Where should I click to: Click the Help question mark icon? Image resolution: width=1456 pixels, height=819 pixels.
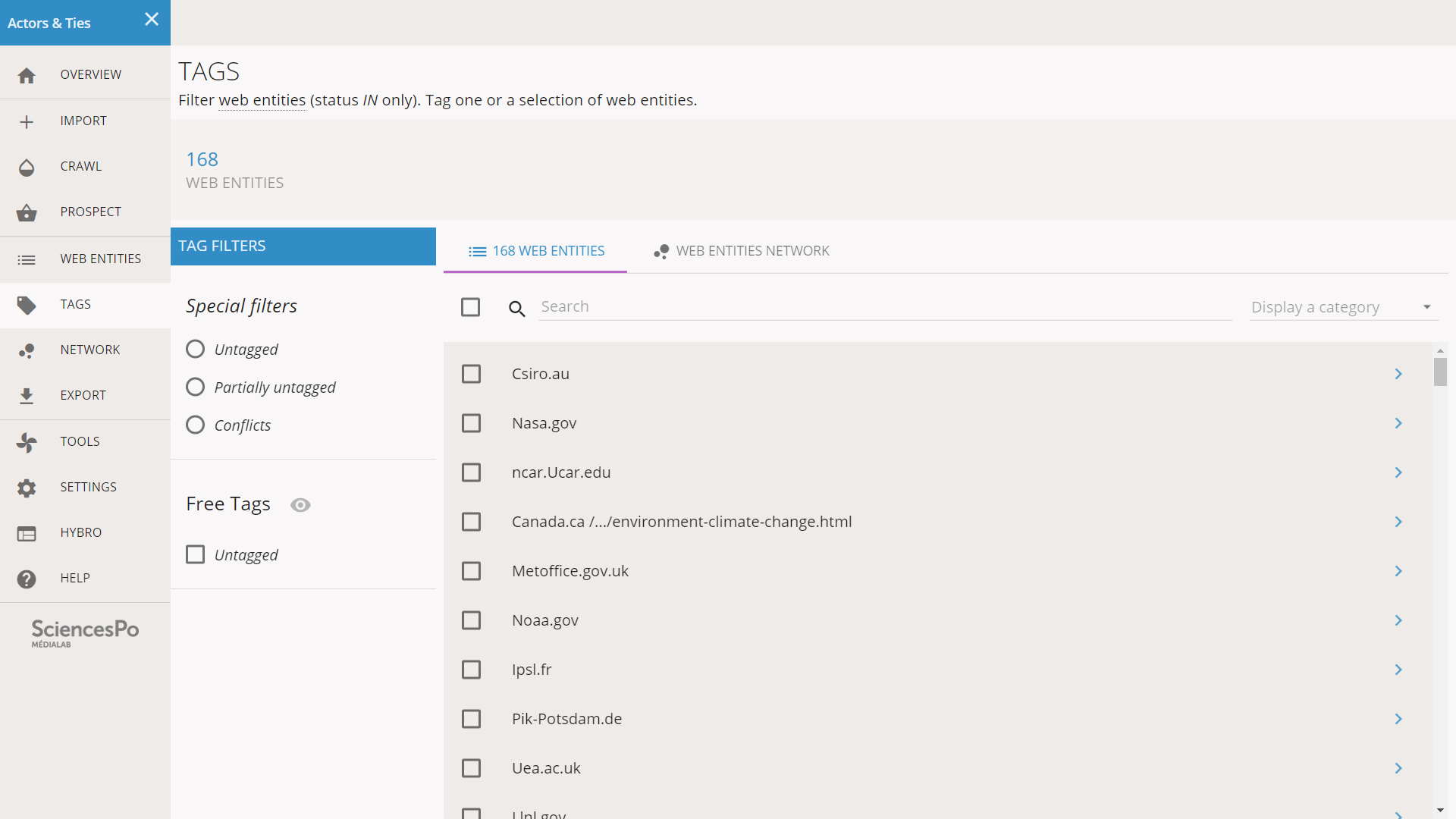(x=27, y=579)
